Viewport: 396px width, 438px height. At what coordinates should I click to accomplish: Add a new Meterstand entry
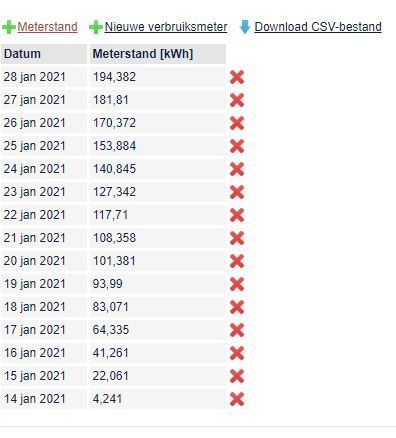tap(47, 27)
